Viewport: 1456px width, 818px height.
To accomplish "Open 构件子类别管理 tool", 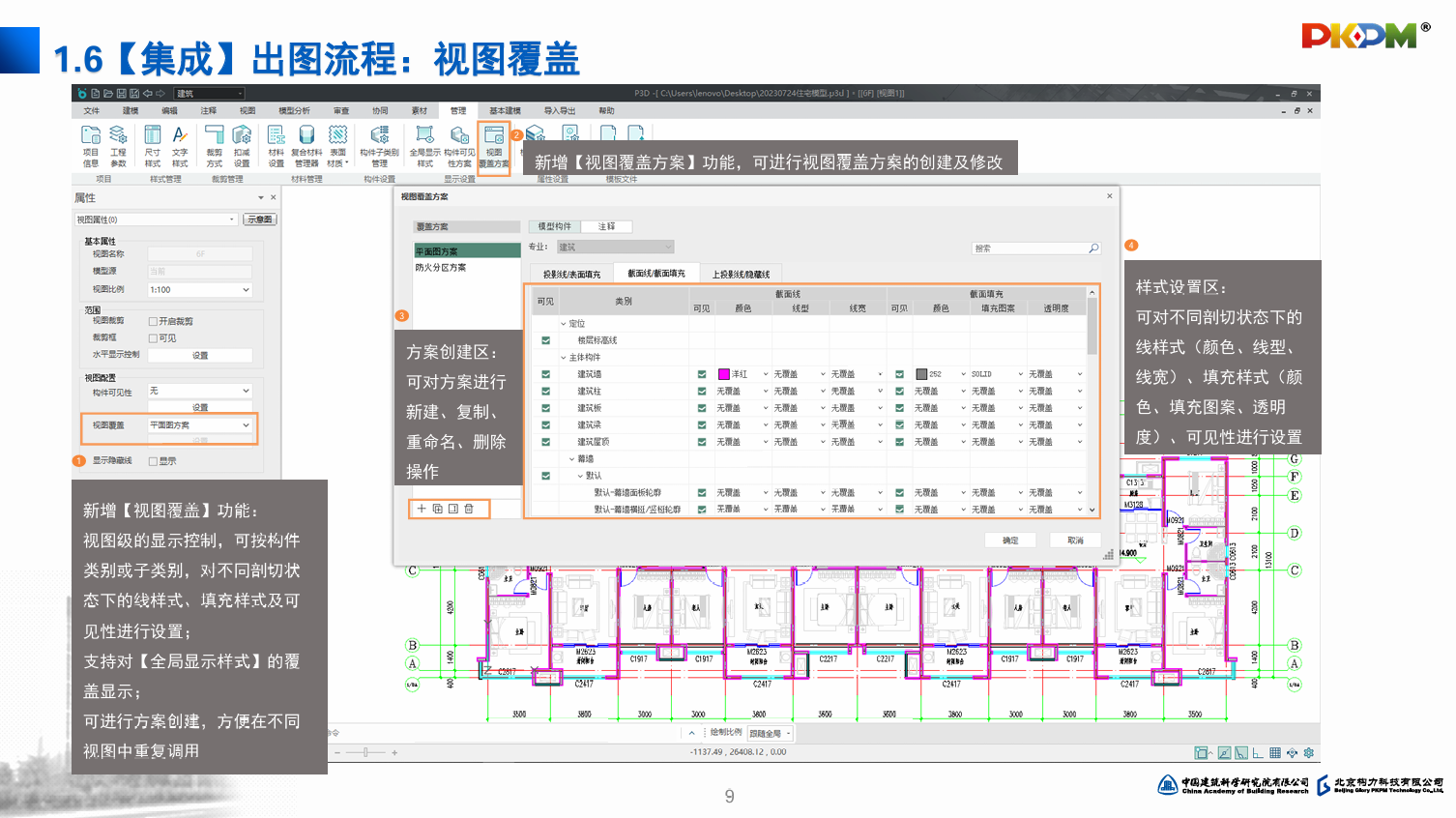I will (379, 146).
